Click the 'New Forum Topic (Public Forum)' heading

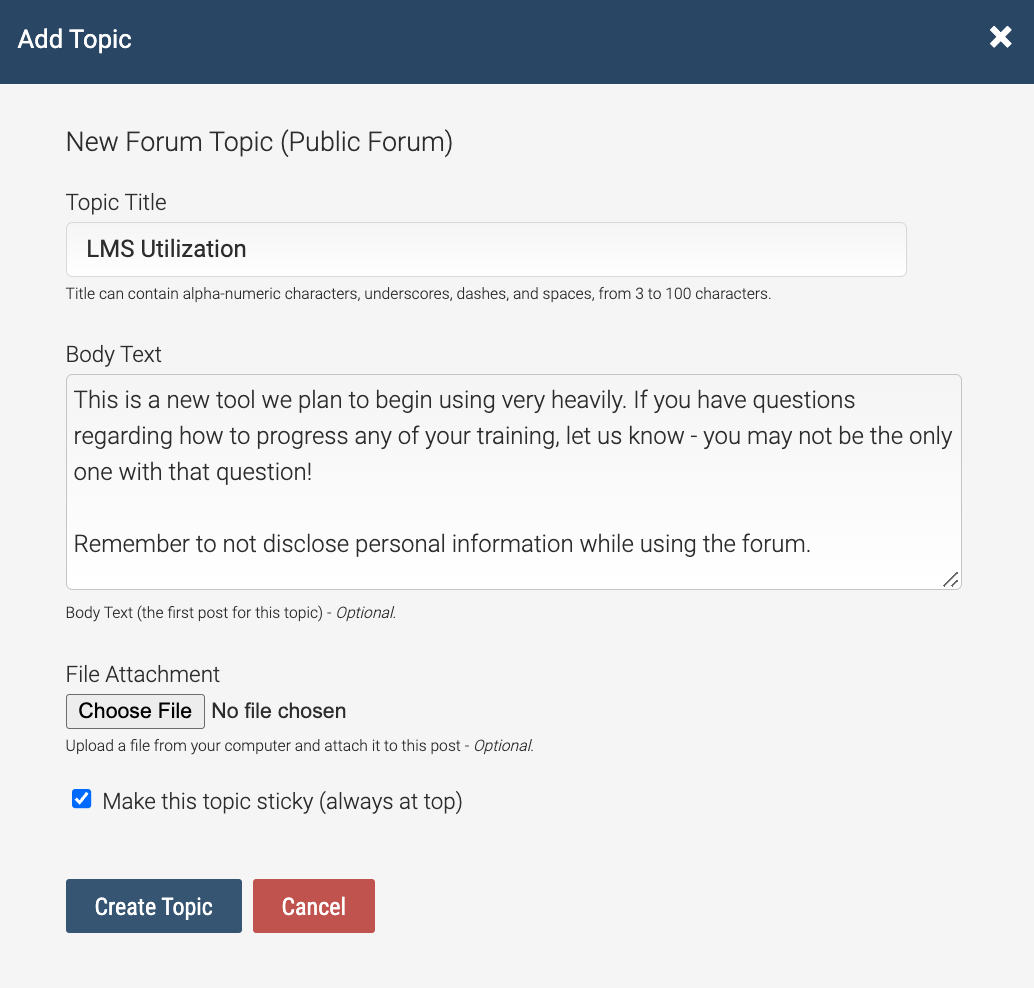(259, 142)
